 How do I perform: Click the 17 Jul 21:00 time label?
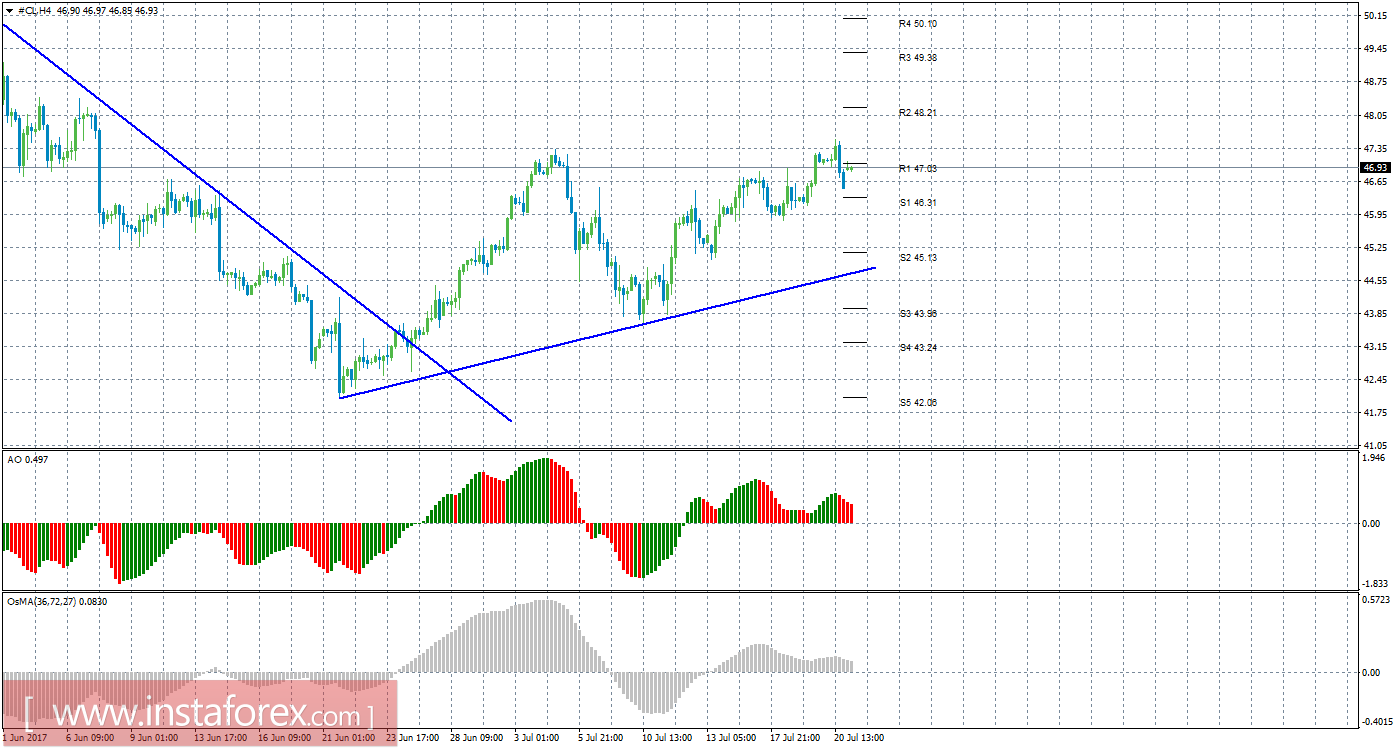tap(796, 738)
